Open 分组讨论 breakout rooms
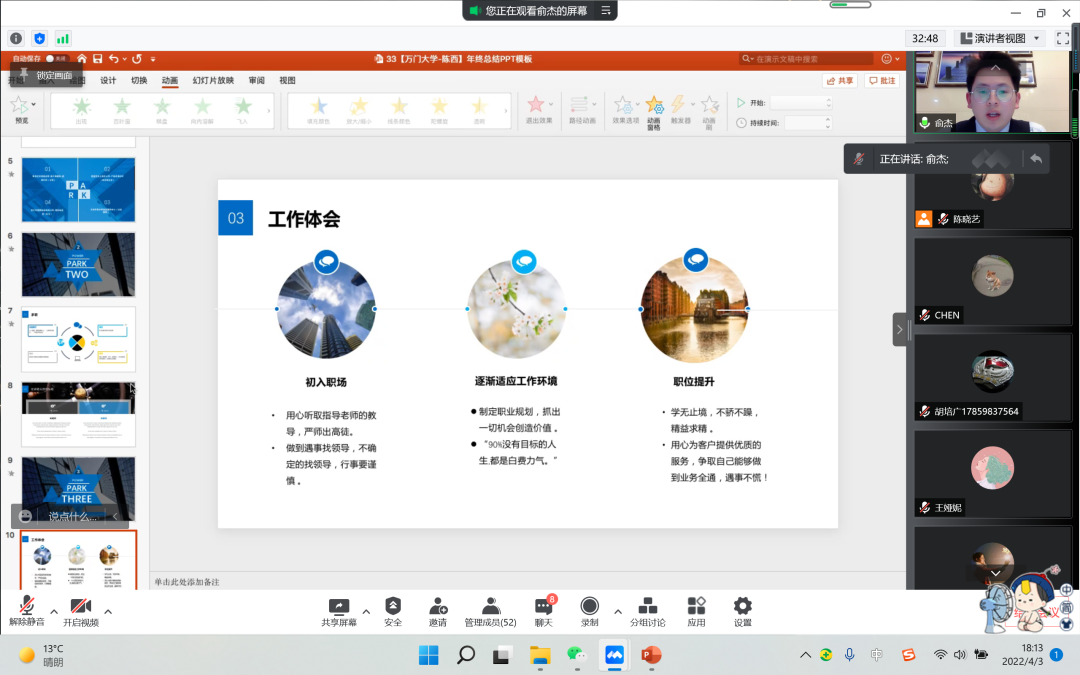The width and height of the screenshot is (1080, 675). click(x=648, y=611)
